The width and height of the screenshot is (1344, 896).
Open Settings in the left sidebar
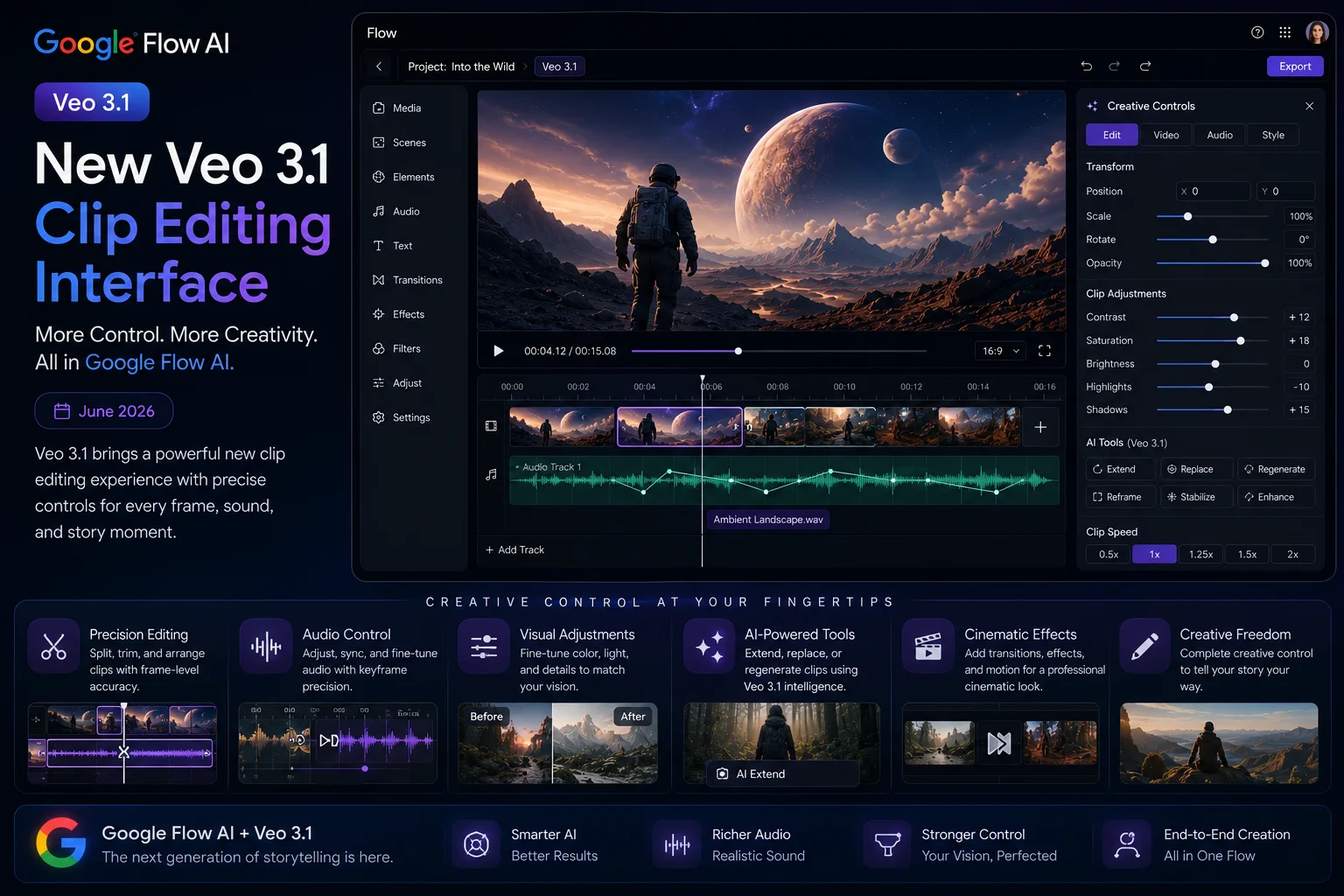[402, 417]
